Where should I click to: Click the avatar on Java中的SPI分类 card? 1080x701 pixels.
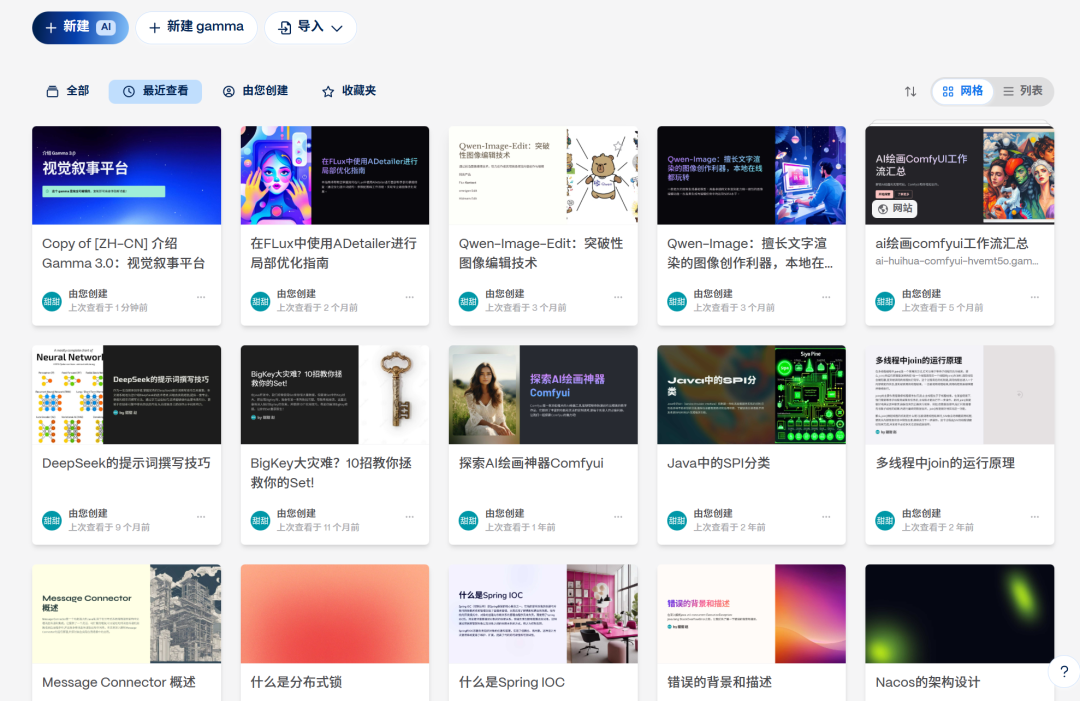[677, 521]
